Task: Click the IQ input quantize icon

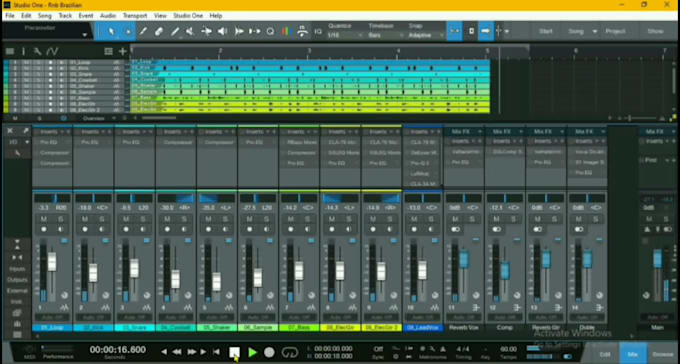Action: (x=318, y=31)
